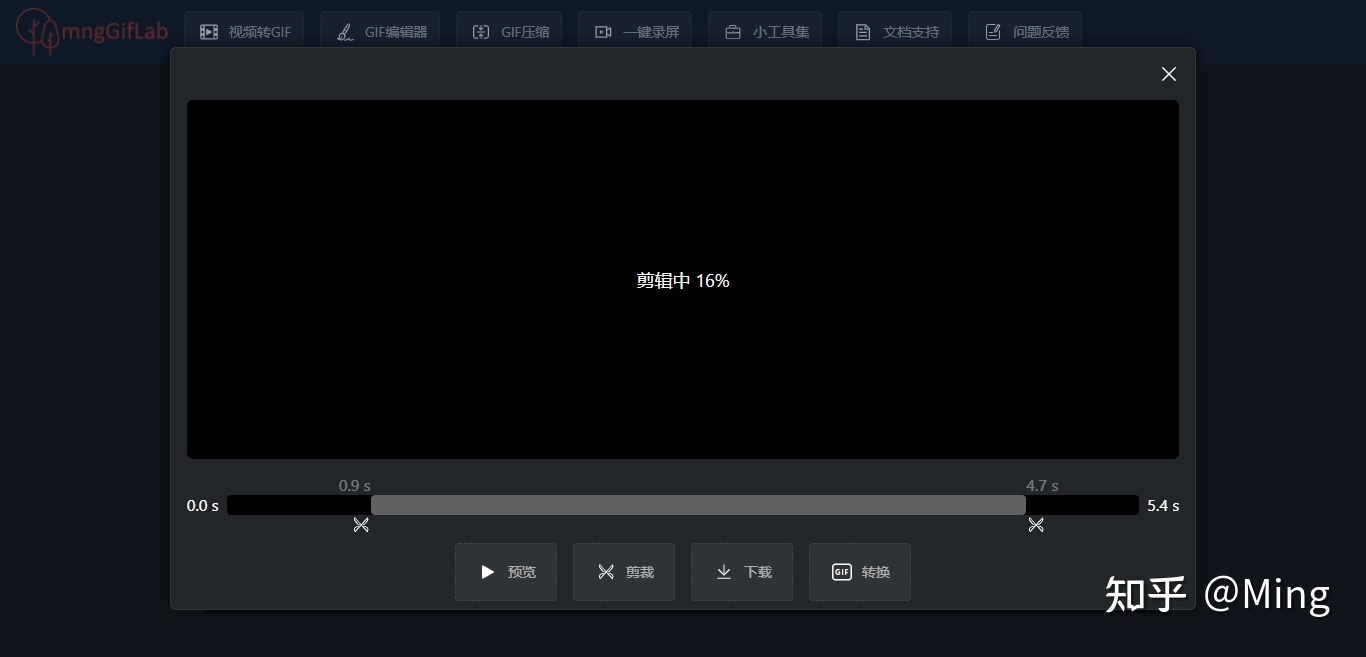1366x657 pixels.
Task: Open the 文档支持 menu item
Action: (x=895, y=32)
